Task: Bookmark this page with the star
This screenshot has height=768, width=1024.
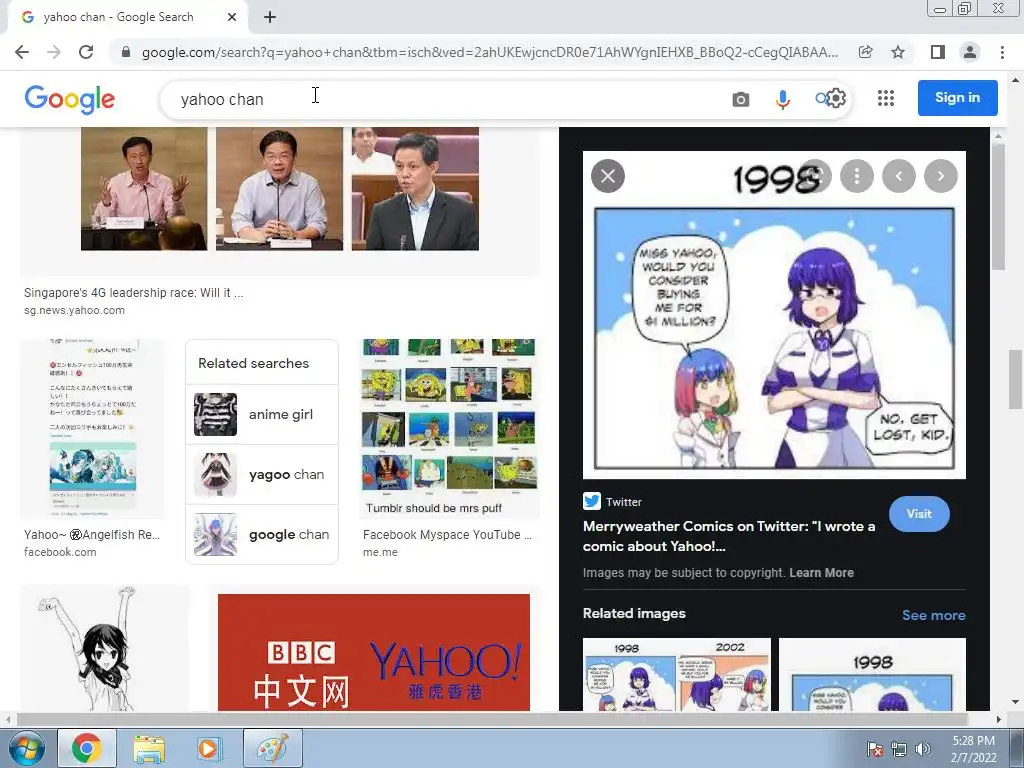Action: pos(898,52)
